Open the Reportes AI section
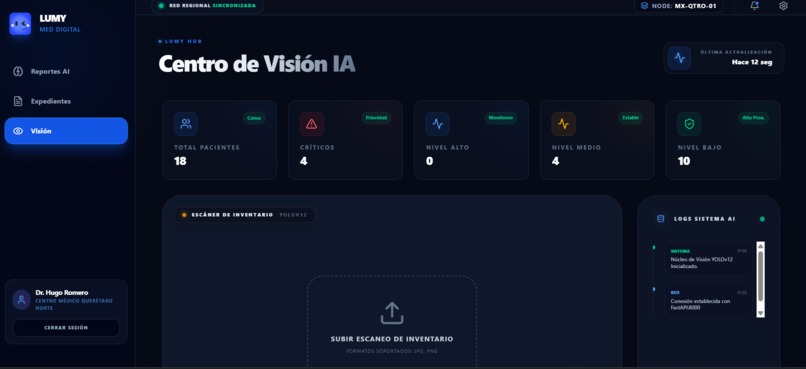Image resolution: width=806 pixels, height=369 pixels. 66,71
